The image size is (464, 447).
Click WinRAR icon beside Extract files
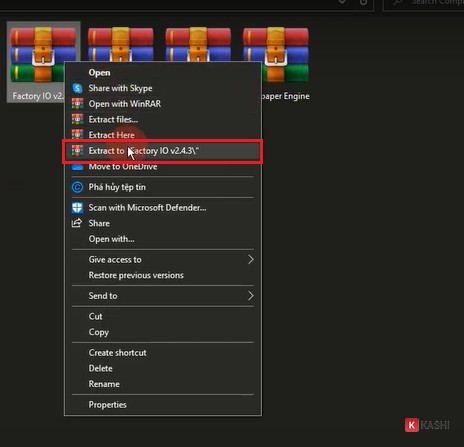[77, 119]
